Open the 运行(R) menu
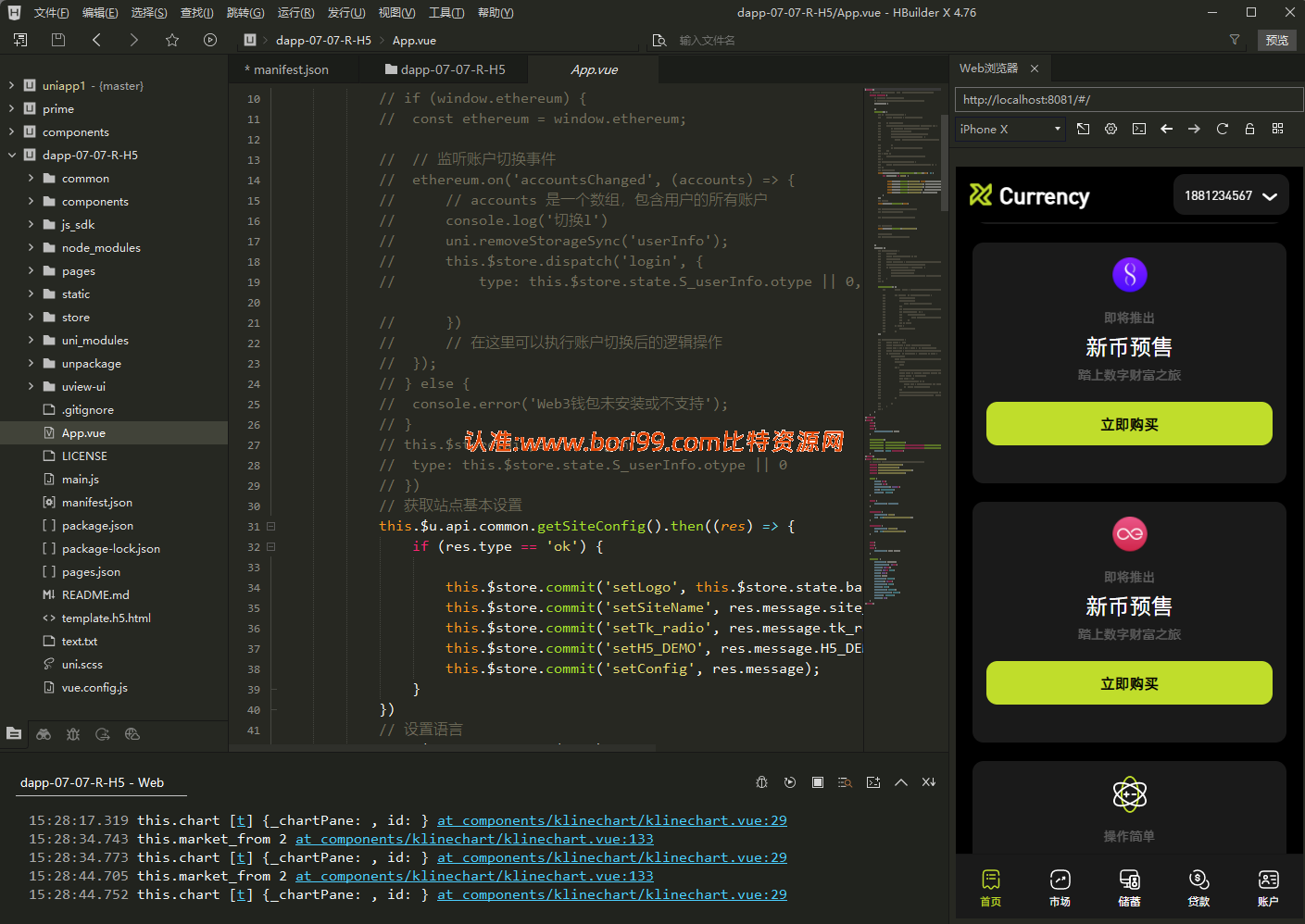Viewport: 1305px width, 924px height. tap(295, 12)
